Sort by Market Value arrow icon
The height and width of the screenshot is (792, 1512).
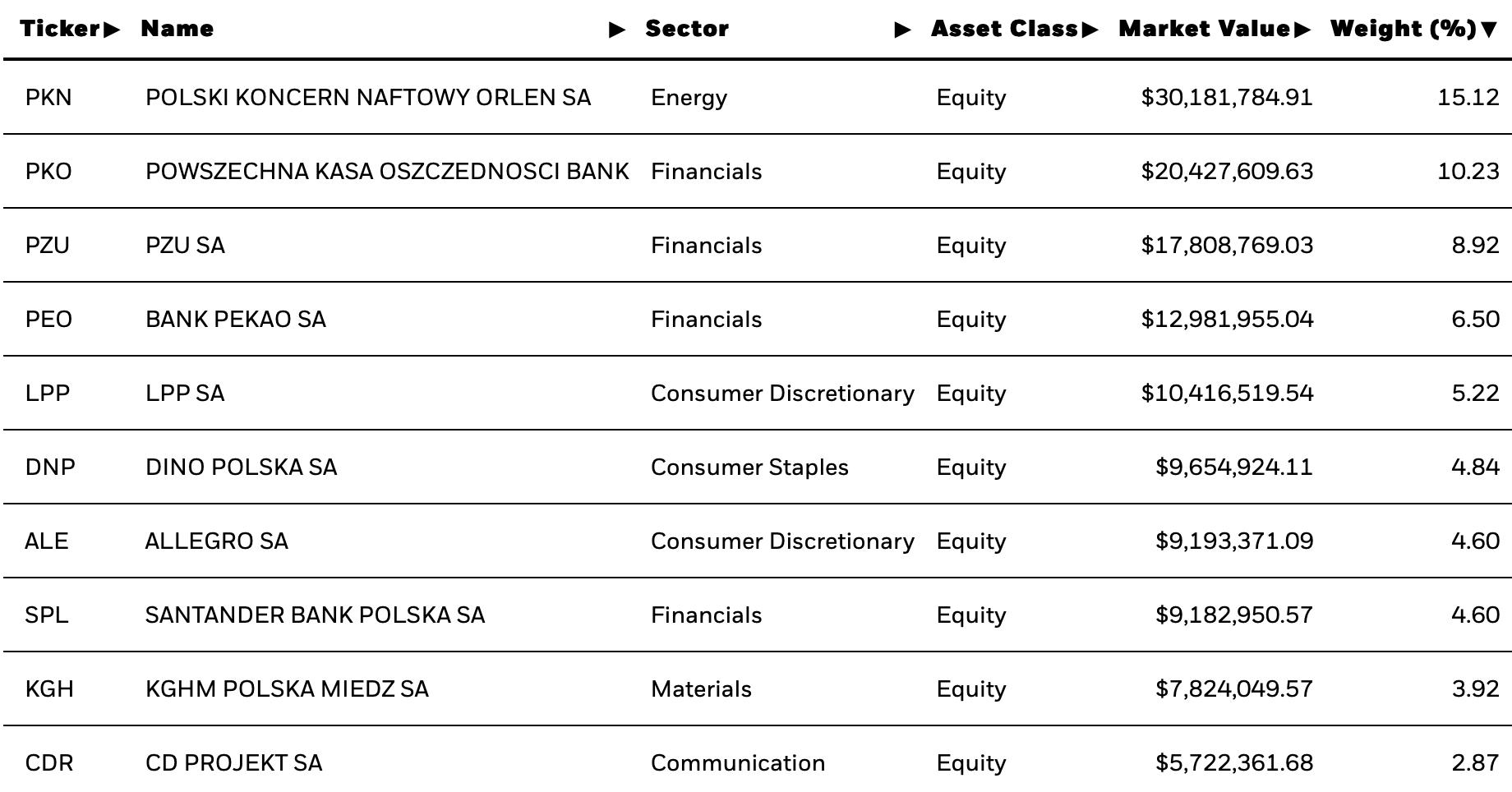1302,30
